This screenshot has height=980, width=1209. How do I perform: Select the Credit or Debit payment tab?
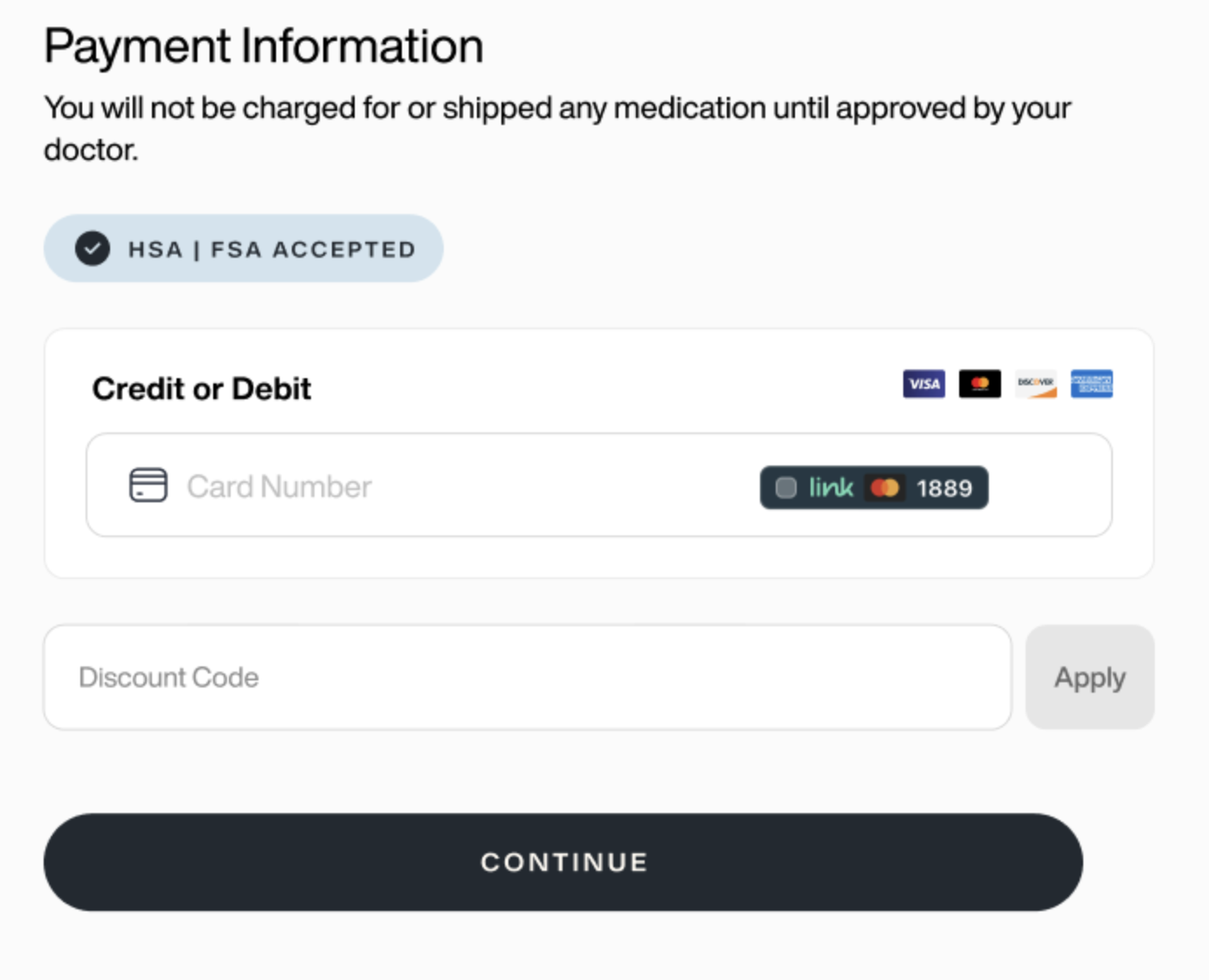pyautogui.click(x=202, y=389)
